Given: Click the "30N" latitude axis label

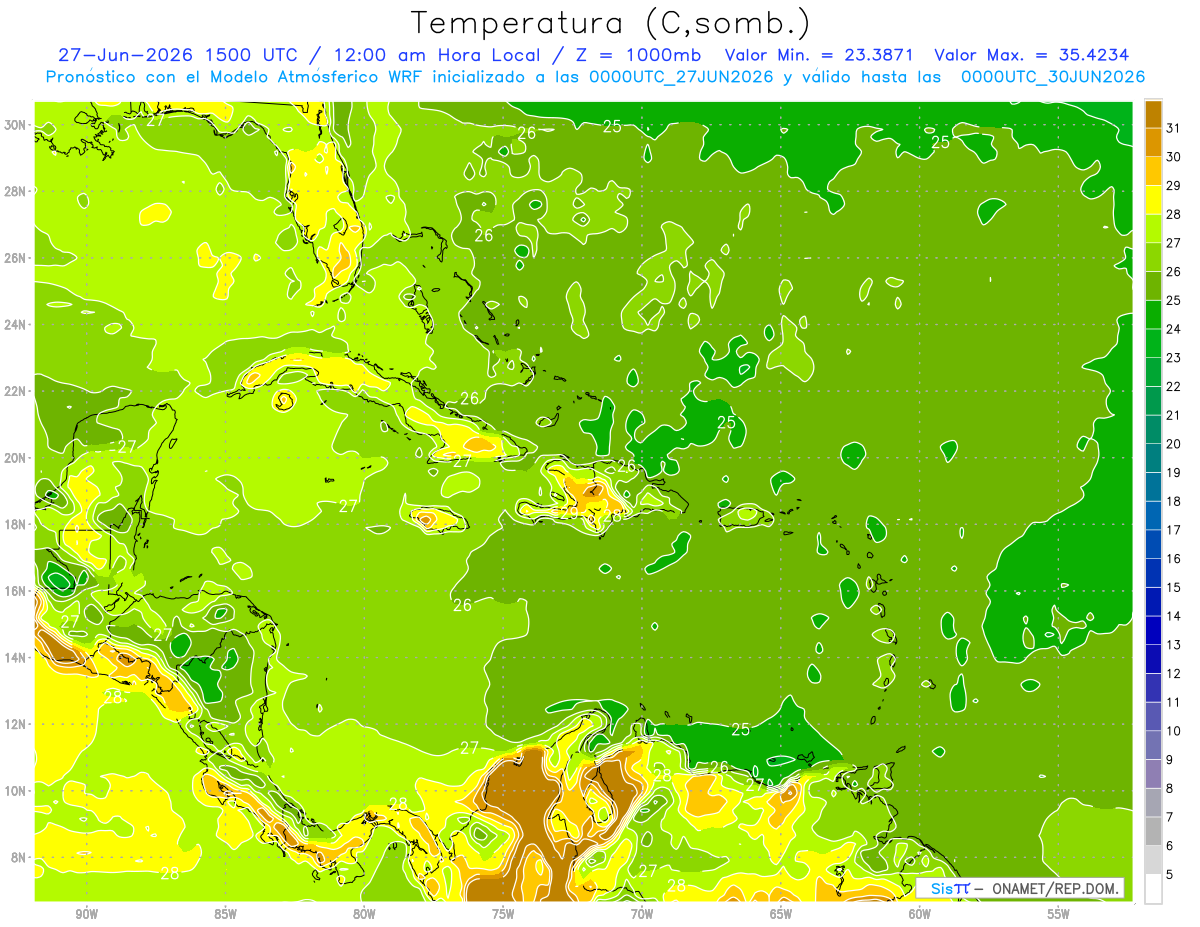Looking at the screenshot, I should (x=16, y=125).
